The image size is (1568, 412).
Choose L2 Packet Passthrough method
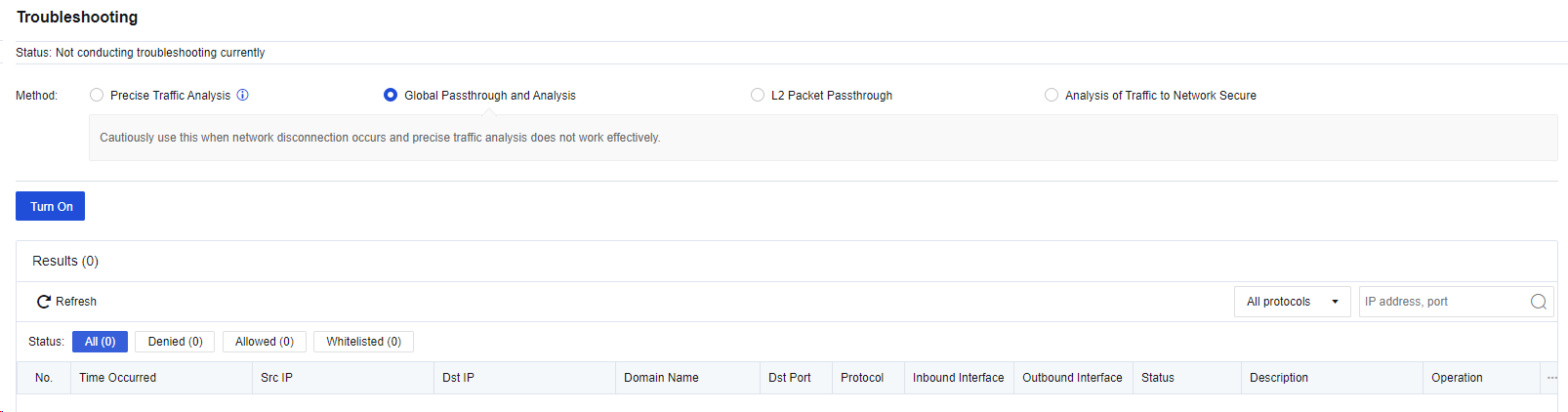(x=758, y=95)
